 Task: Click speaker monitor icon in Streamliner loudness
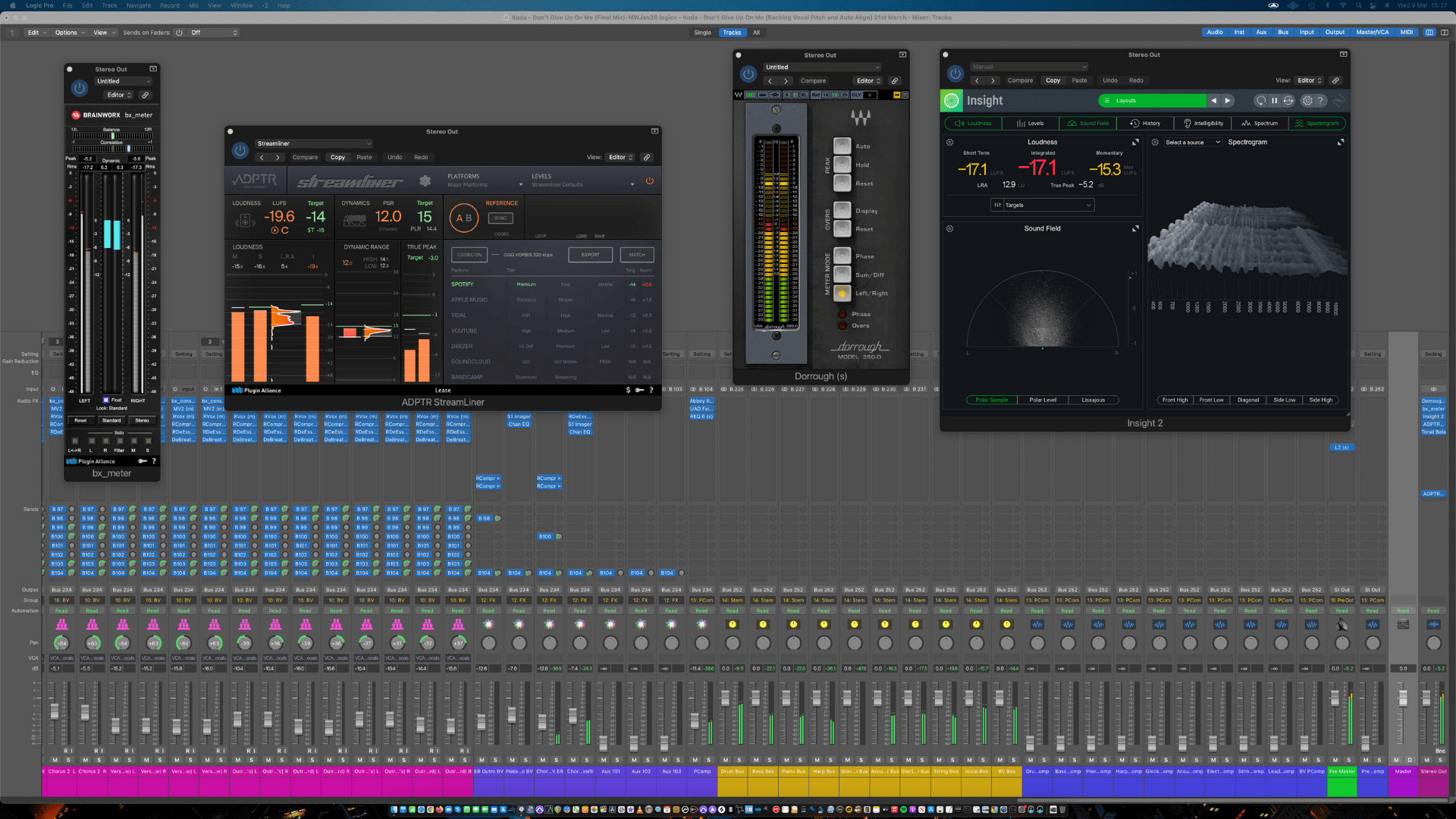click(244, 221)
